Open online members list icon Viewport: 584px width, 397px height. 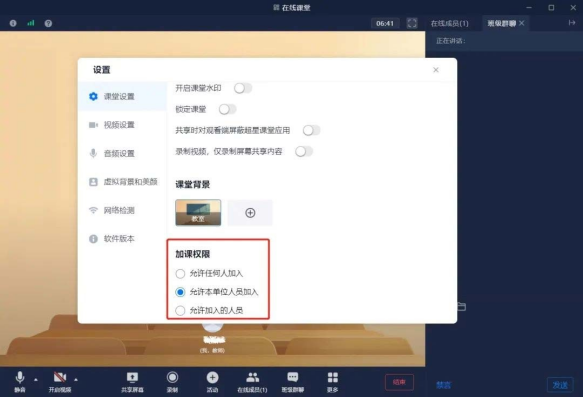[x=253, y=378]
